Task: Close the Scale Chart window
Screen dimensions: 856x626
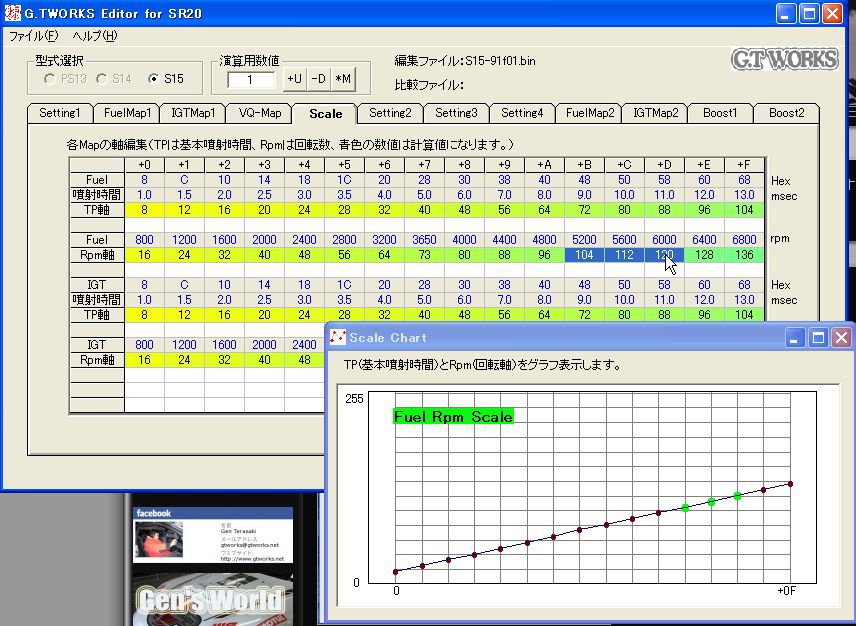Action: pos(841,338)
